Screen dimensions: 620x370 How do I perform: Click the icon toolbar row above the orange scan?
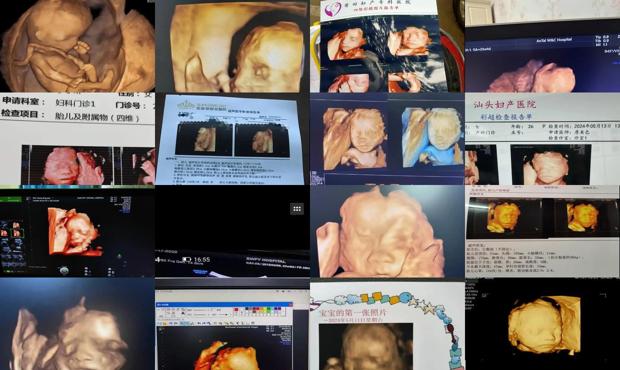click(x=206, y=323)
